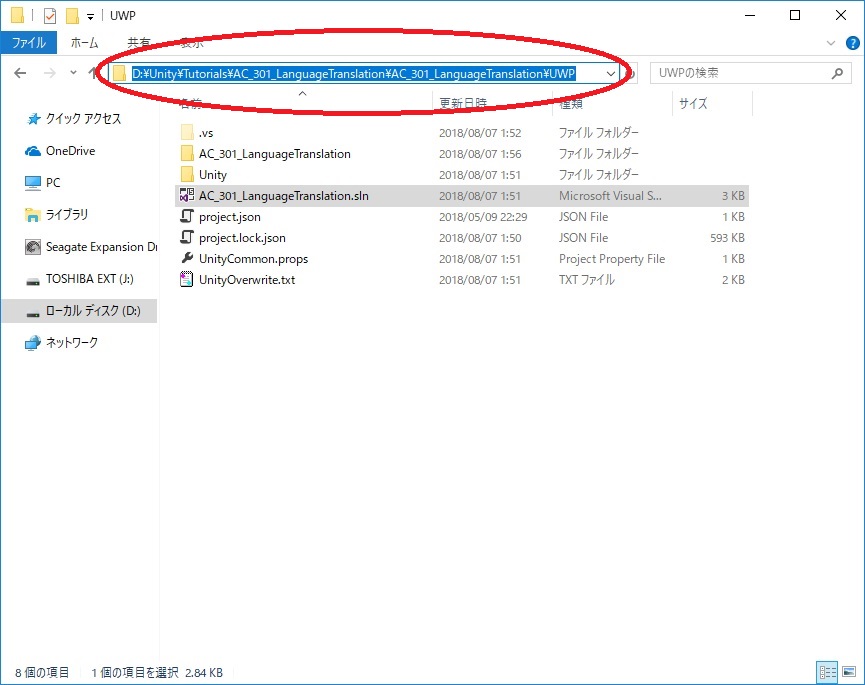Viewport: 865px width, 685px height.
Task: Go forward with the right arrow
Action: tap(50, 73)
